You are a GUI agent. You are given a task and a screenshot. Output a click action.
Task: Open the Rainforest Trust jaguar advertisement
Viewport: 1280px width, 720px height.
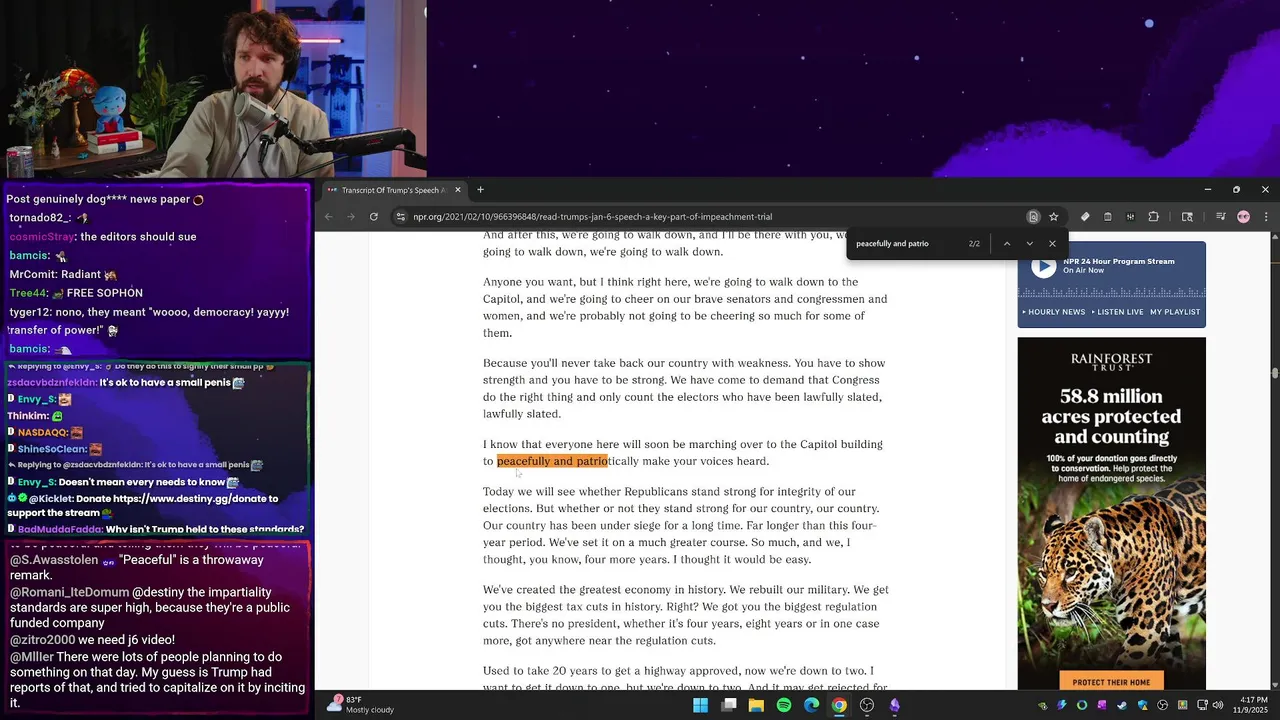click(1112, 513)
